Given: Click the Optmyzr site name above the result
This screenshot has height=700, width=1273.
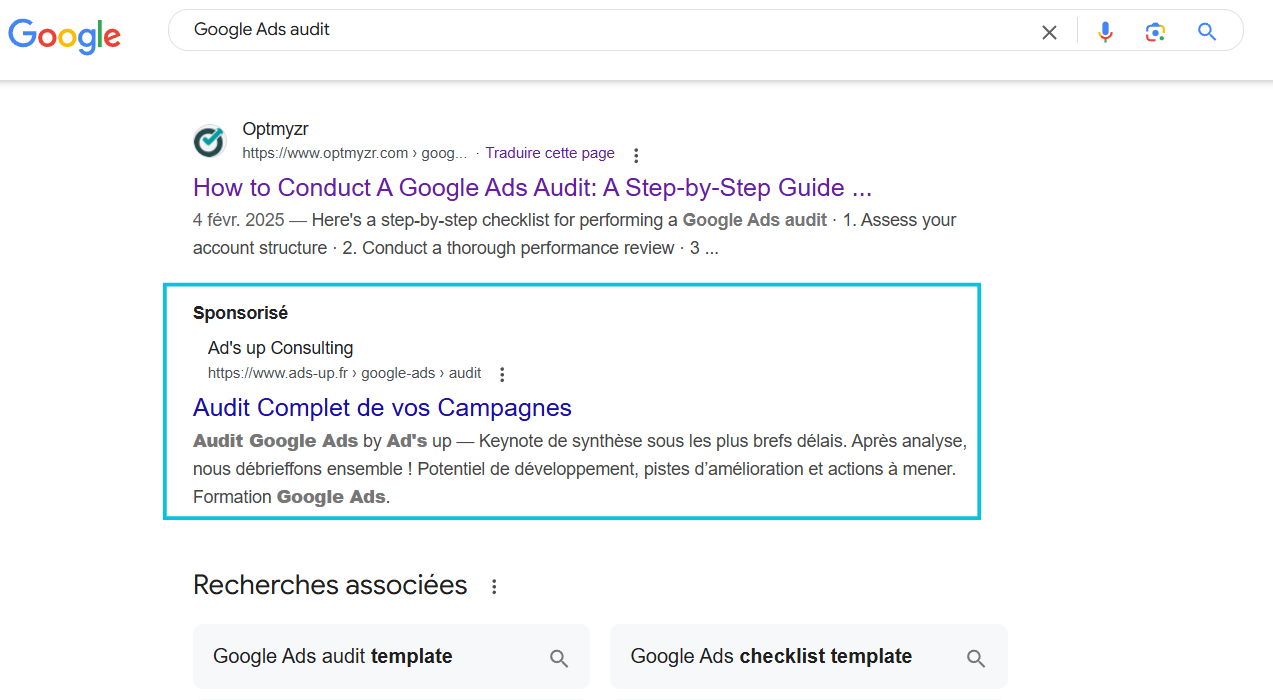Looking at the screenshot, I should pyautogui.click(x=275, y=129).
